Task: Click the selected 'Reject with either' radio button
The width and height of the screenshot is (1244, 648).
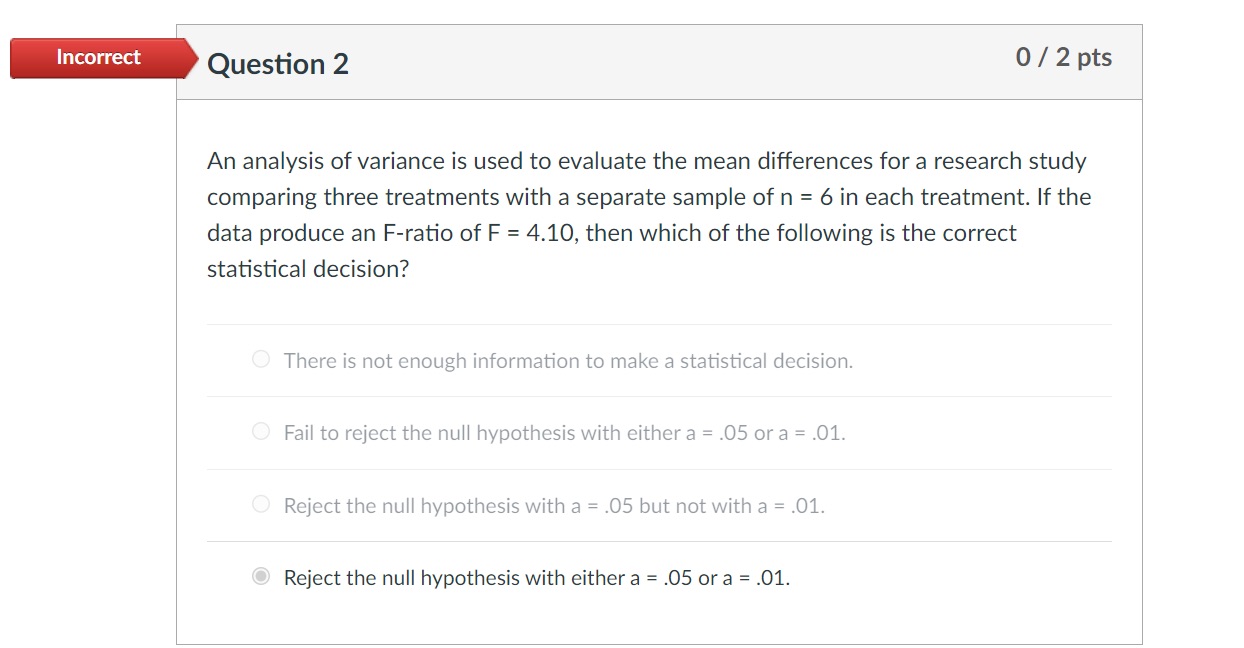Action: pyautogui.click(x=261, y=577)
